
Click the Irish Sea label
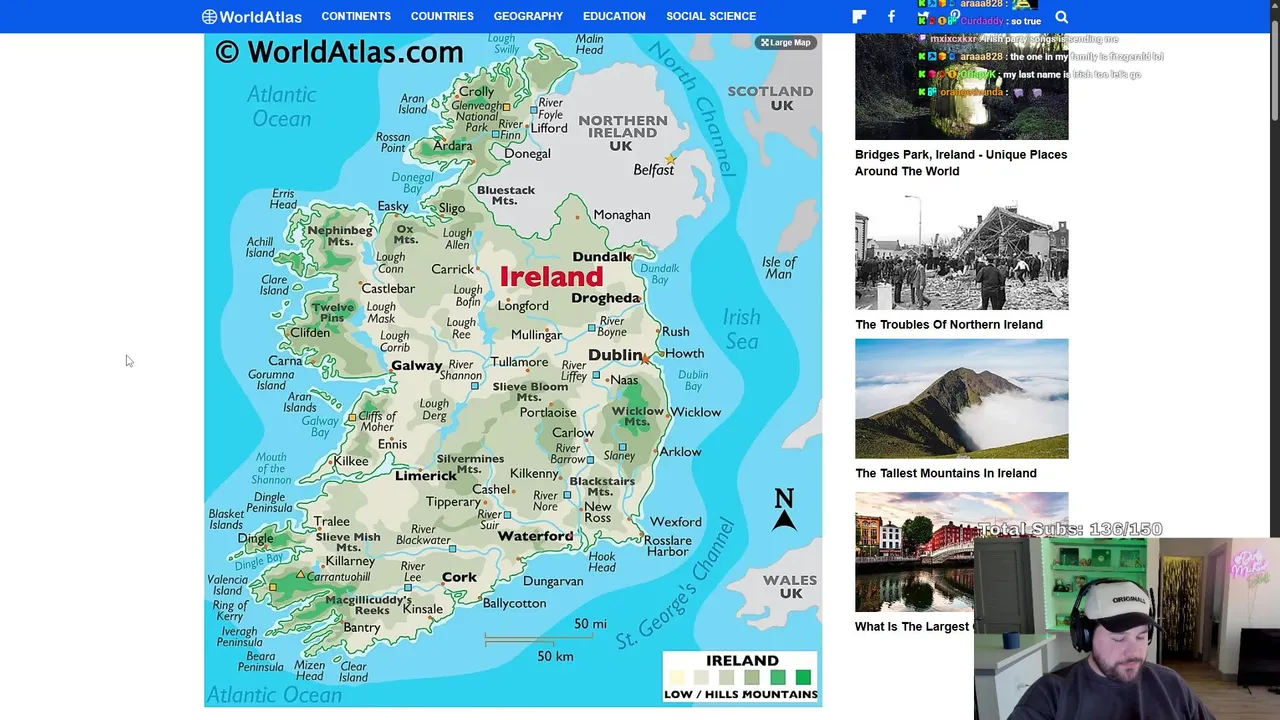741,329
